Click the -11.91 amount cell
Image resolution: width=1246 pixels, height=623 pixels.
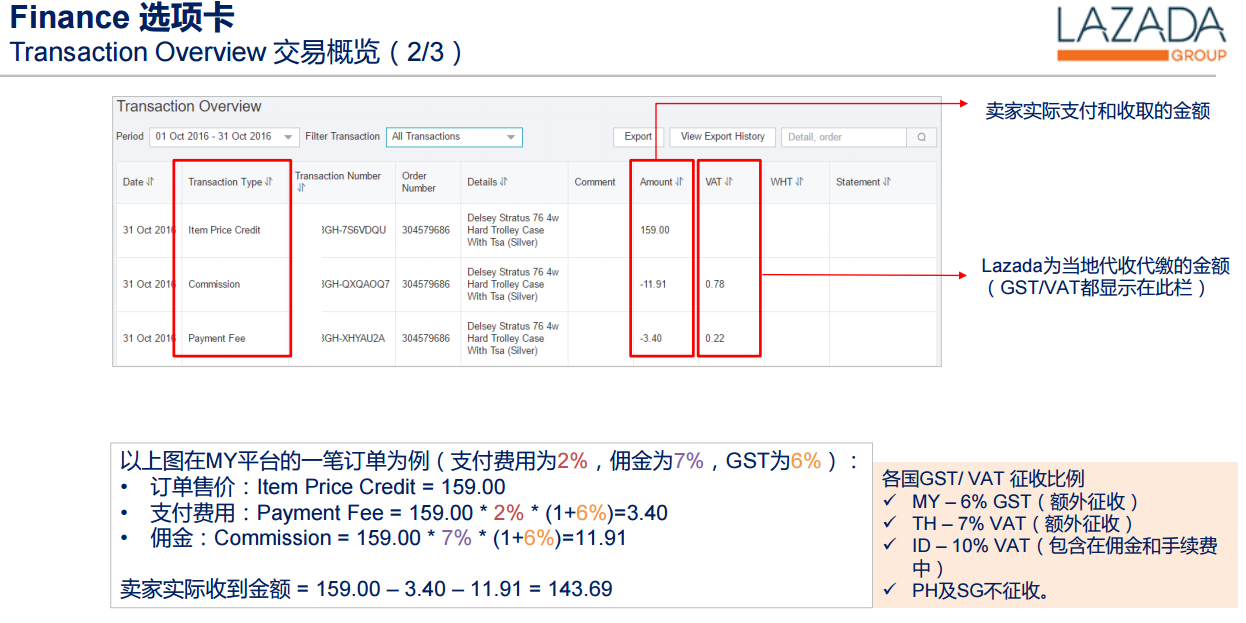pos(653,284)
